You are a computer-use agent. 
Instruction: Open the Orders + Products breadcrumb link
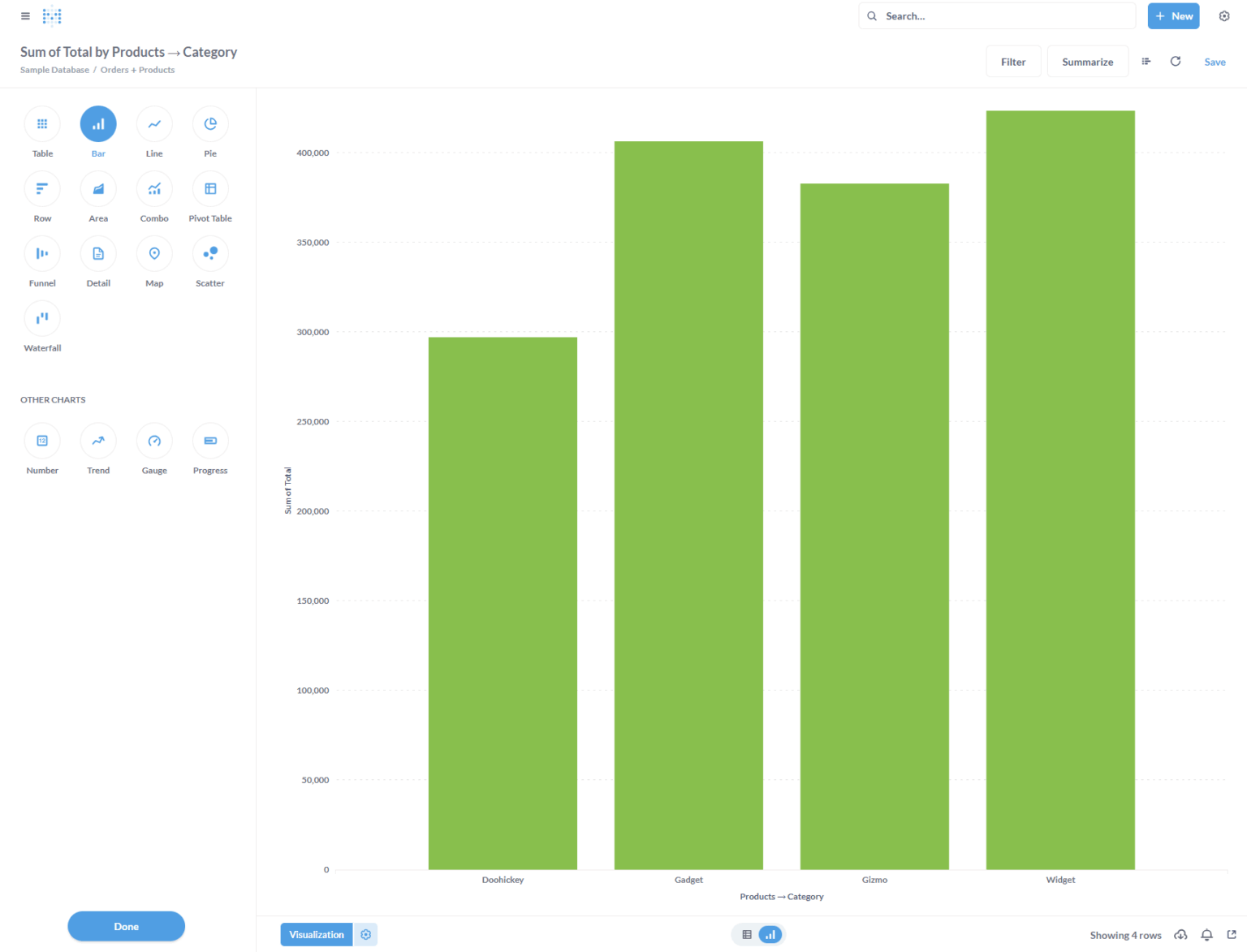coord(137,70)
